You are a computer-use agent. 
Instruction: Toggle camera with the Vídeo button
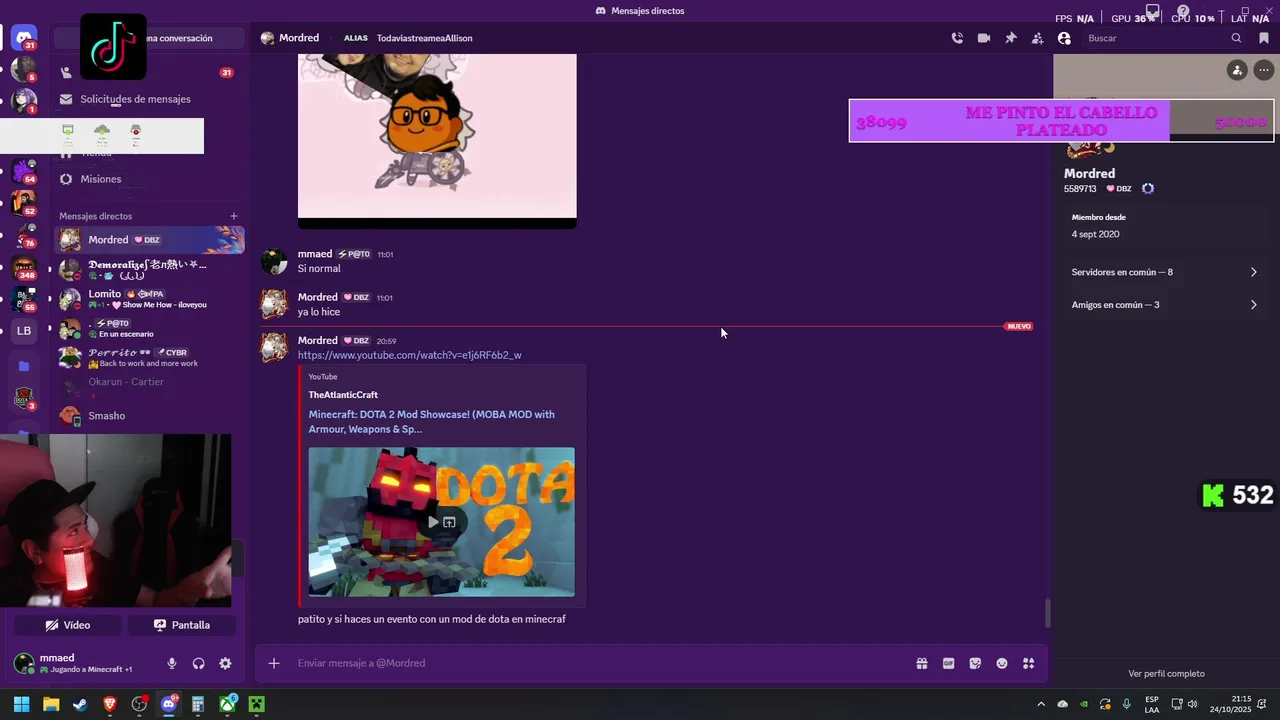pos(68,625)
